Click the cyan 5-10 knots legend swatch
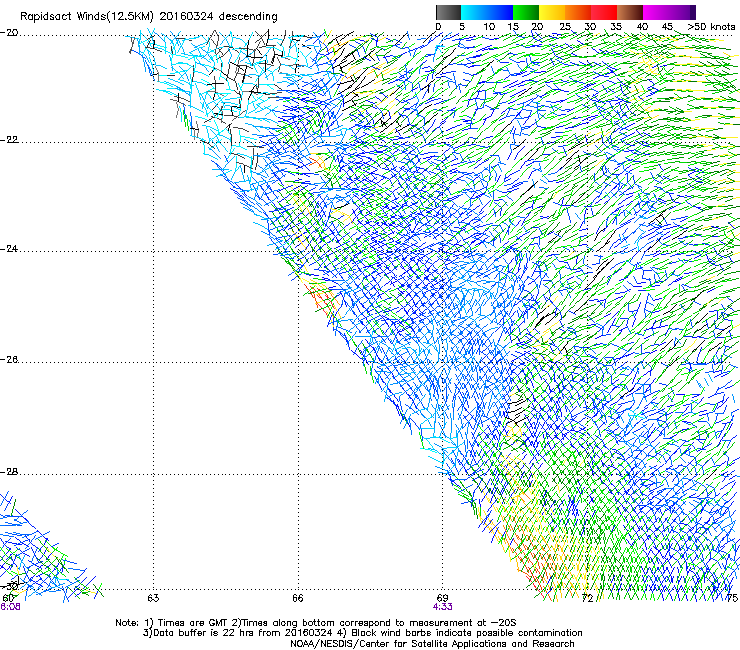This screenshot has width=740, height=650. [x=474, y=12]
